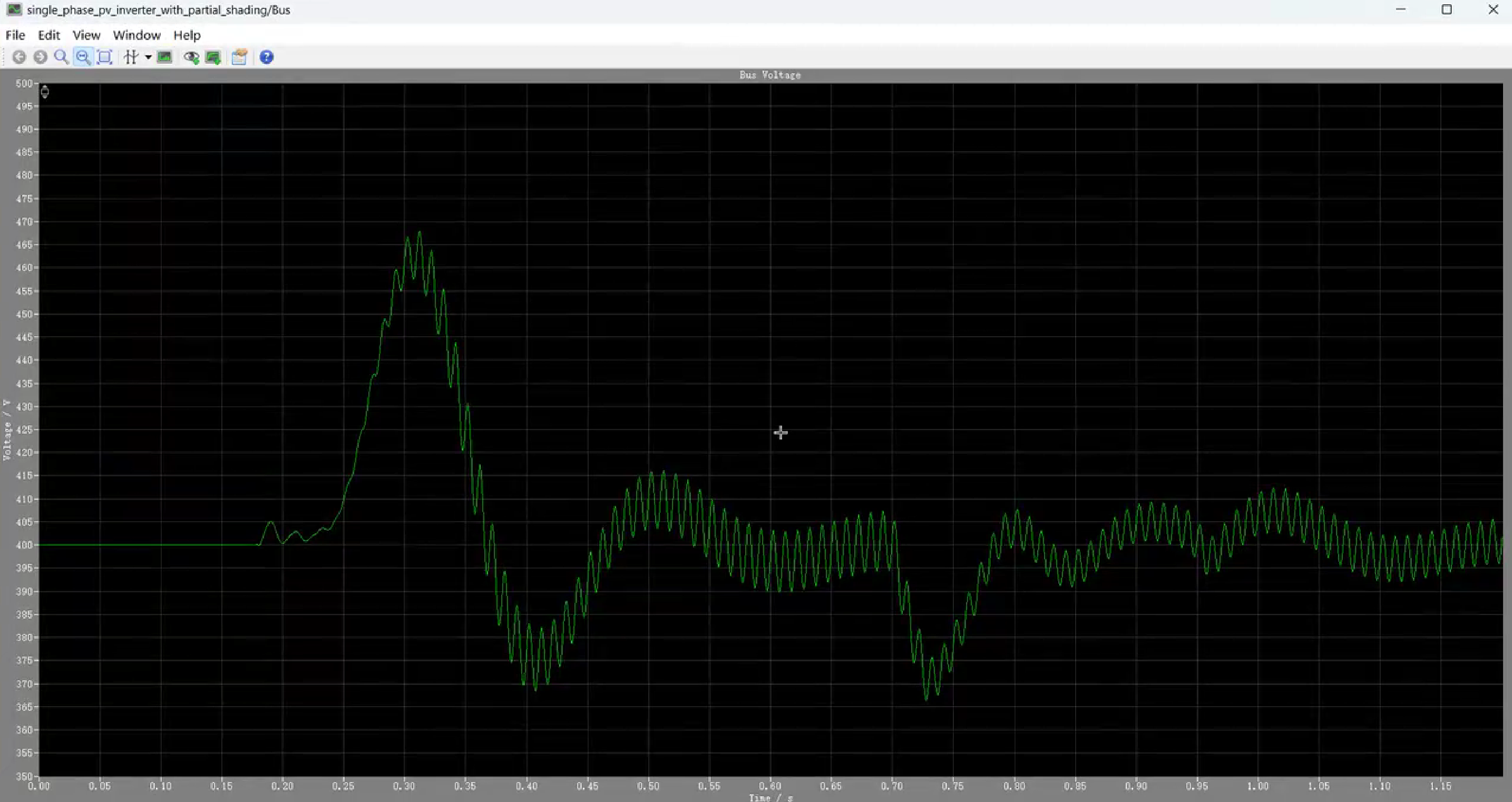The image size is (1512, 802).
Task: Expand the Window menu
Action: [x=137, y=35]
